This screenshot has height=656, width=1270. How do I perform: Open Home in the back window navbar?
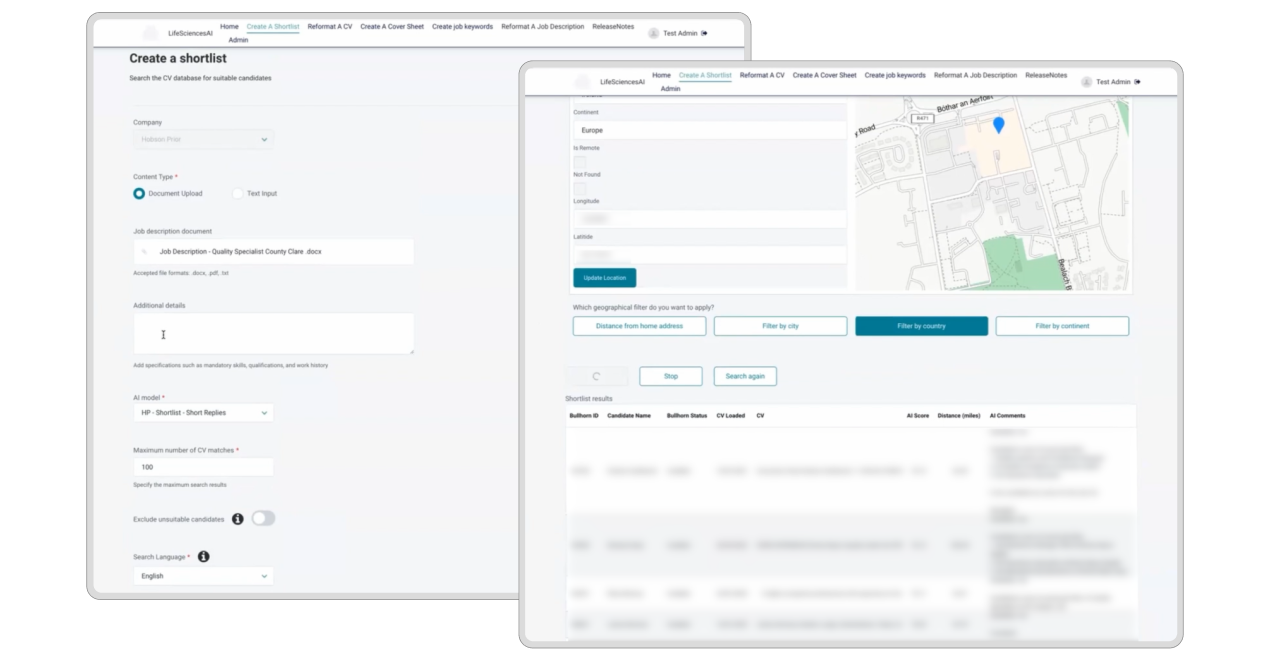click(229, 27)
